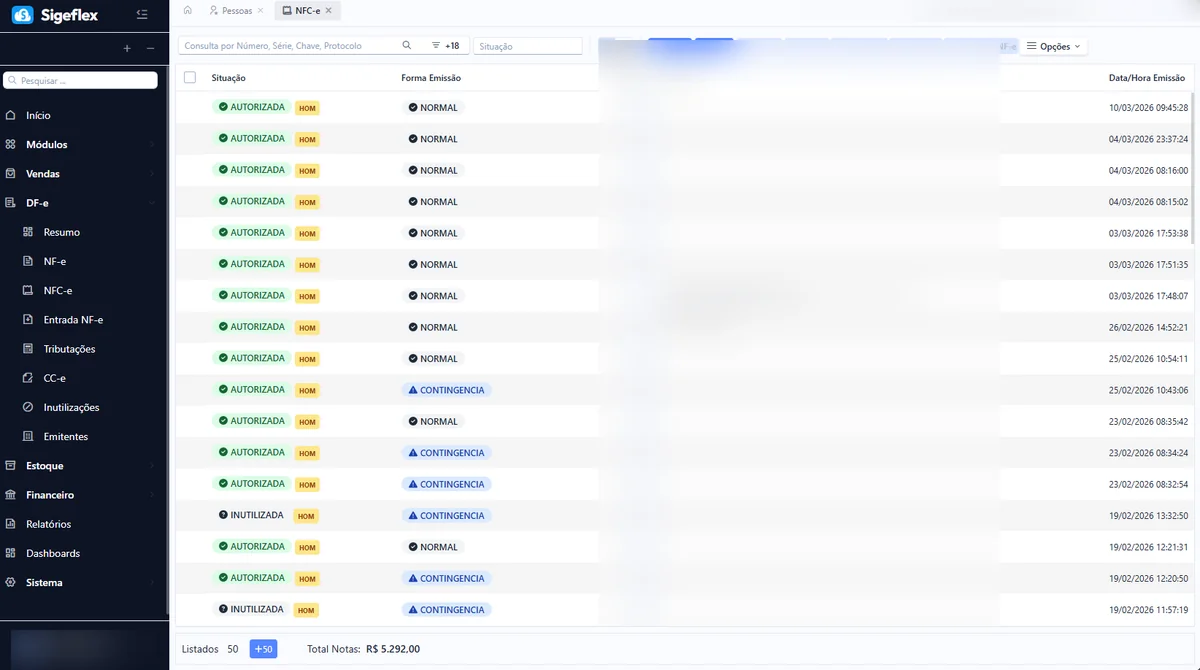This screenshot has height=670, width=1200.
Task: Click the home tab icon
Action: tap(187, 9)
